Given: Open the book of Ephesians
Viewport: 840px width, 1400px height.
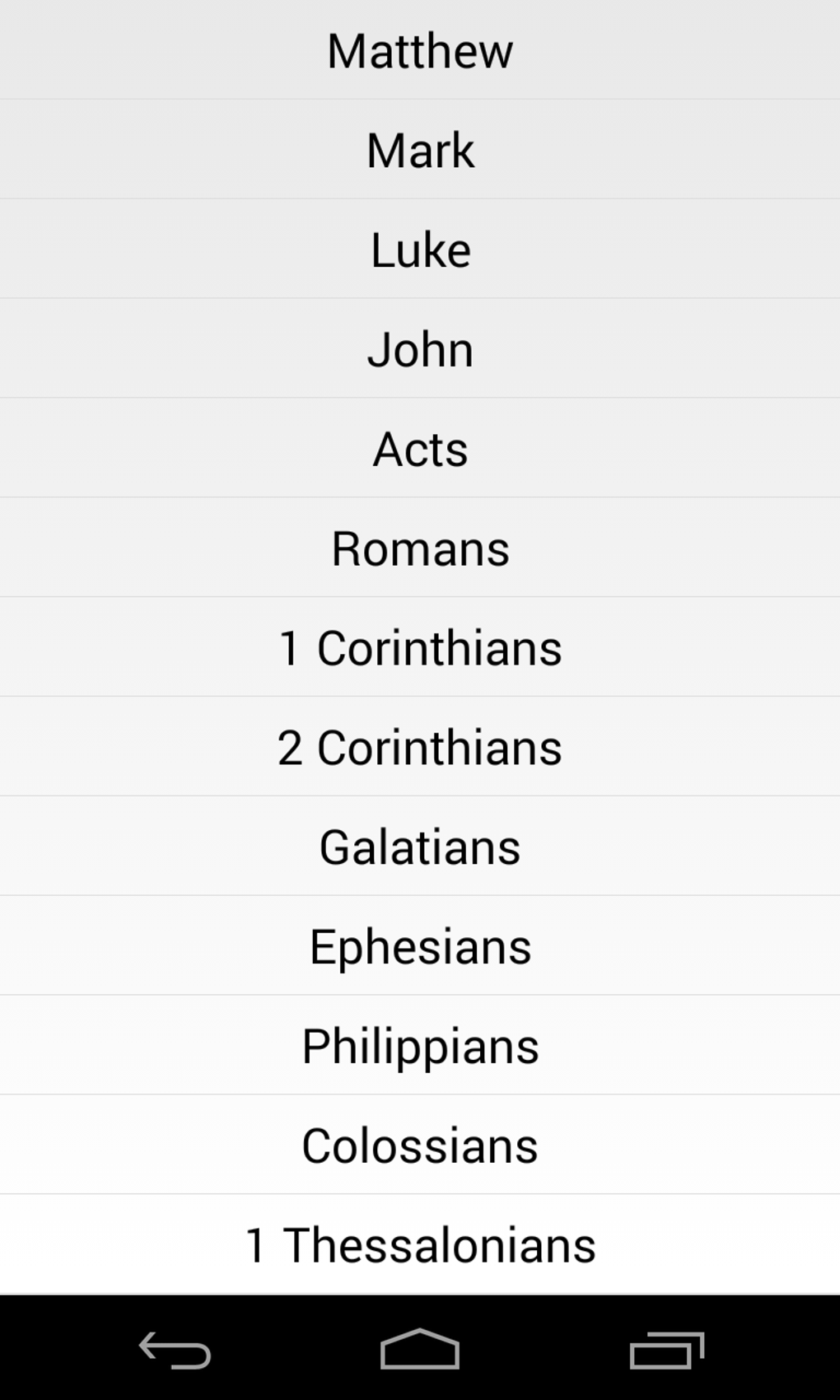Looking at the screenshot, I should tap(420, 947).
